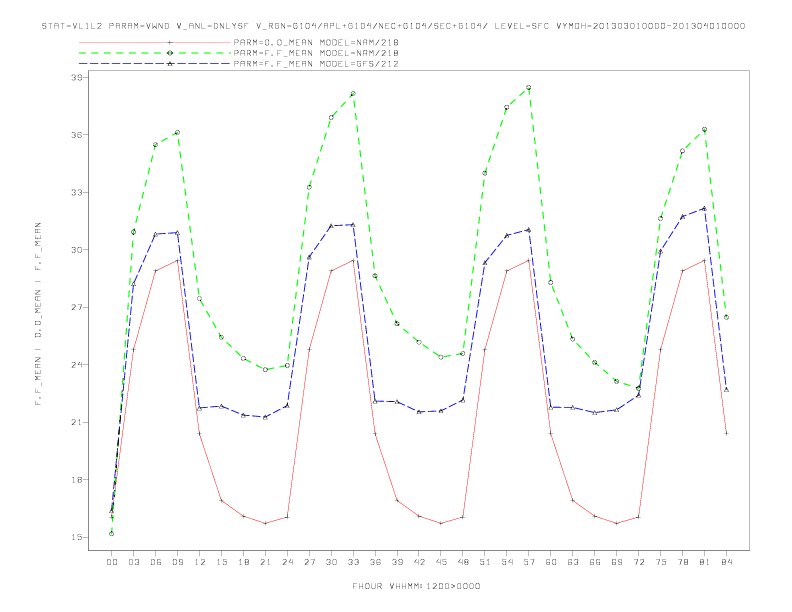Click y-axis tick value 24

tap(77, 365)
